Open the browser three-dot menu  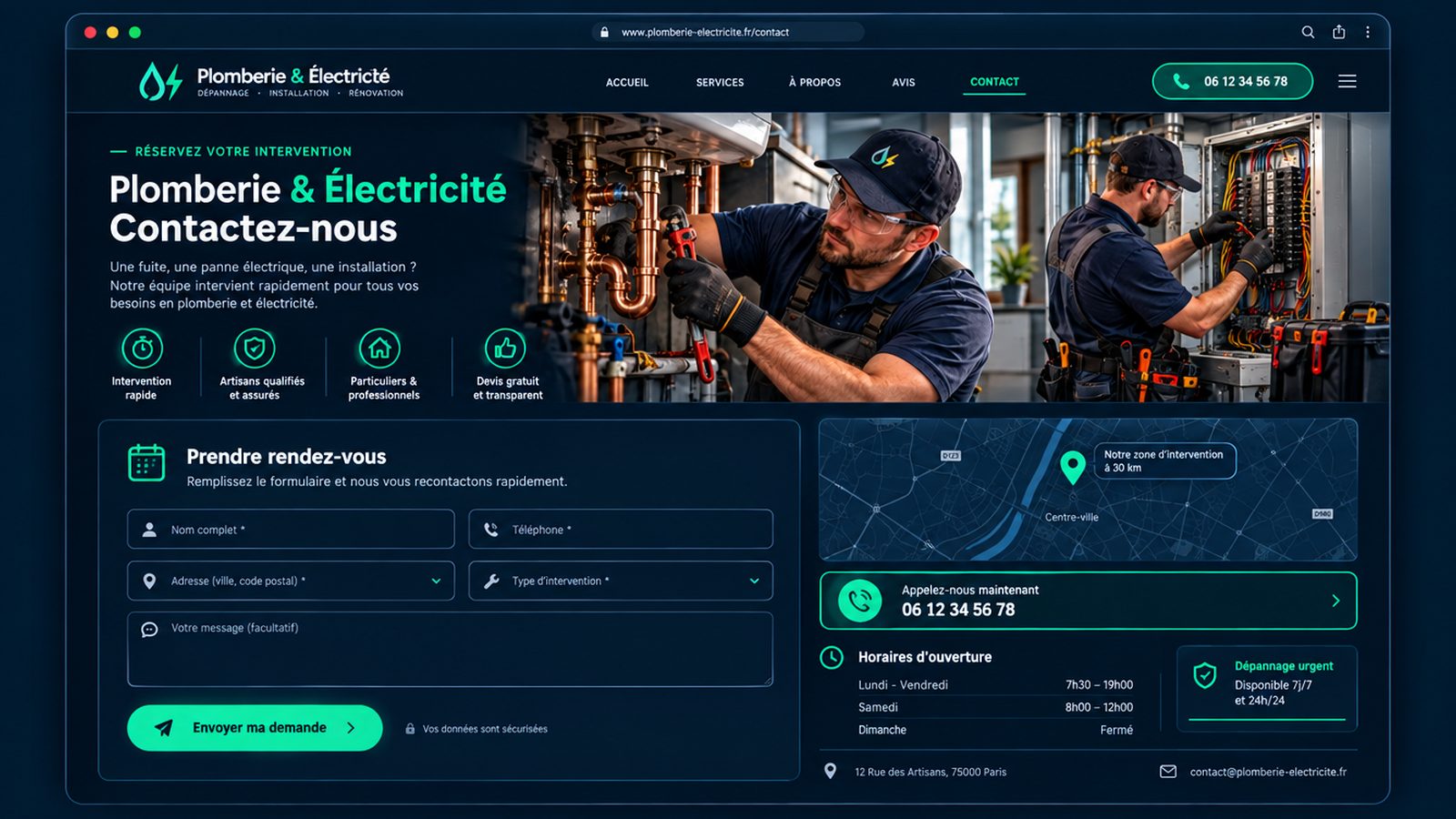pyautogui.click(x=1368, y=32)
